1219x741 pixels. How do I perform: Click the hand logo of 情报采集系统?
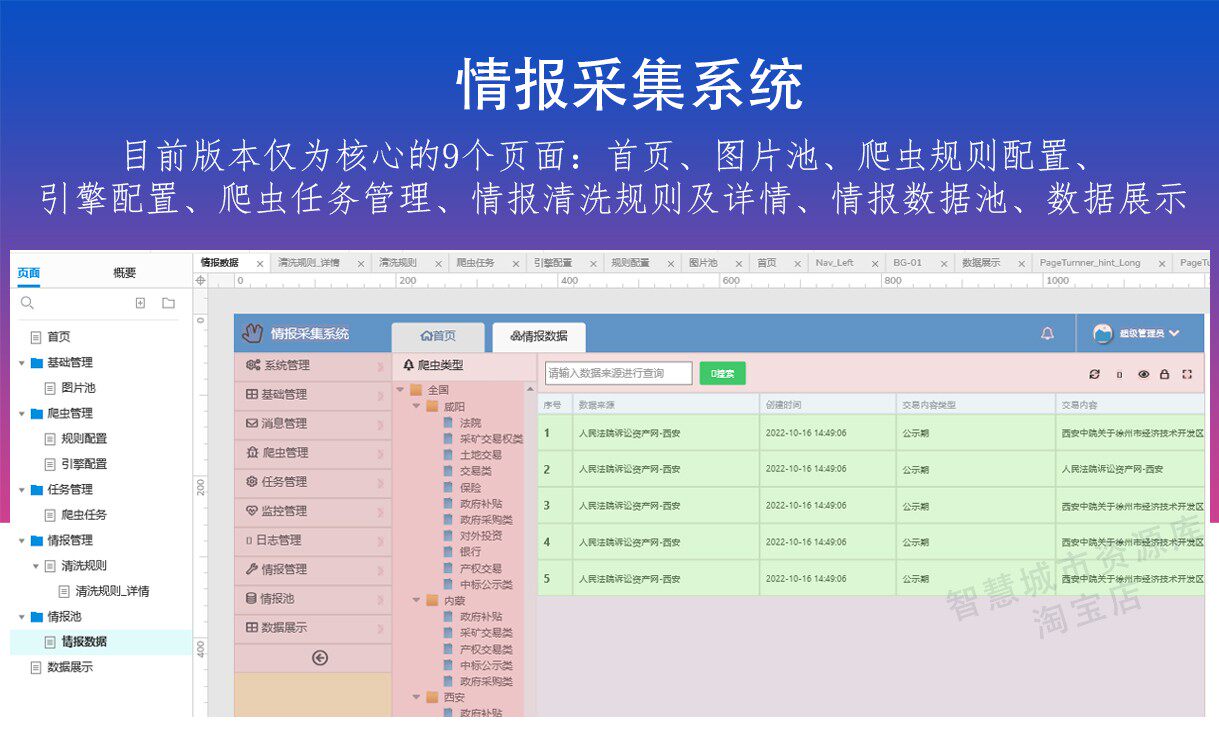click(253, 333)
